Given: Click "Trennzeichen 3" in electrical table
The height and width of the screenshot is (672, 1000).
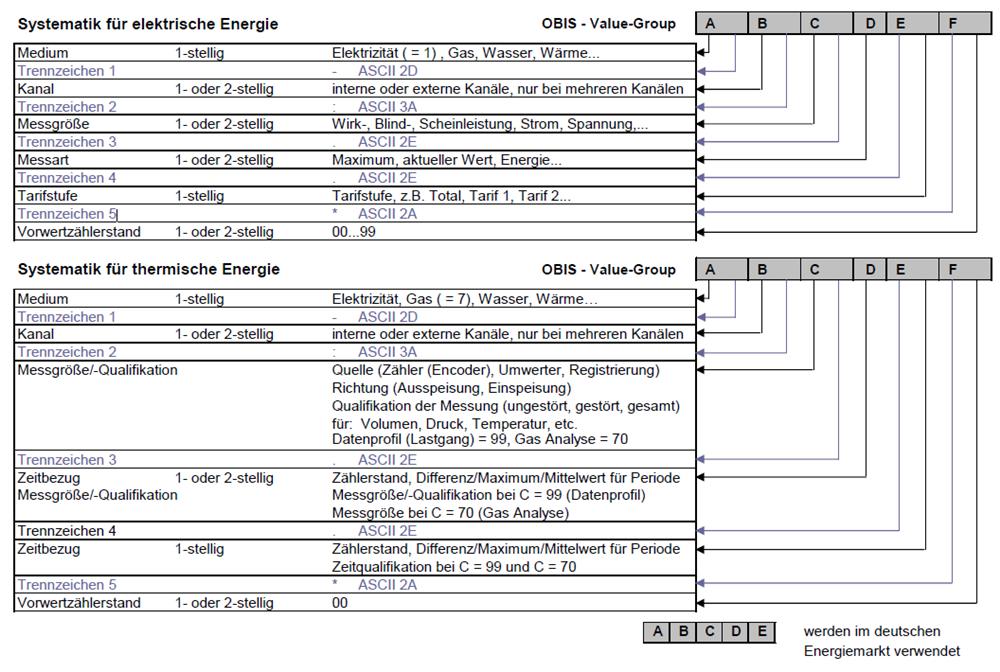Looking at the screenshot, I should 67,142.
